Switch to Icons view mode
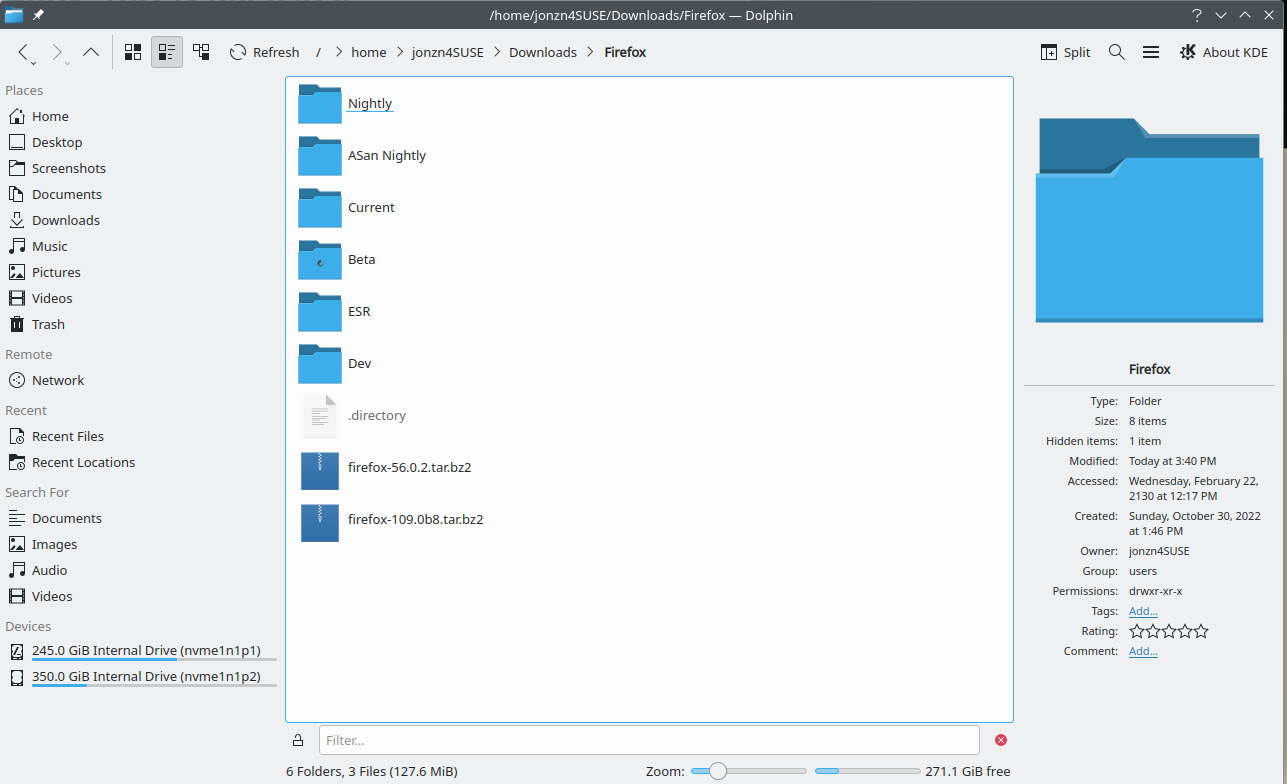 tap(133, 52)
